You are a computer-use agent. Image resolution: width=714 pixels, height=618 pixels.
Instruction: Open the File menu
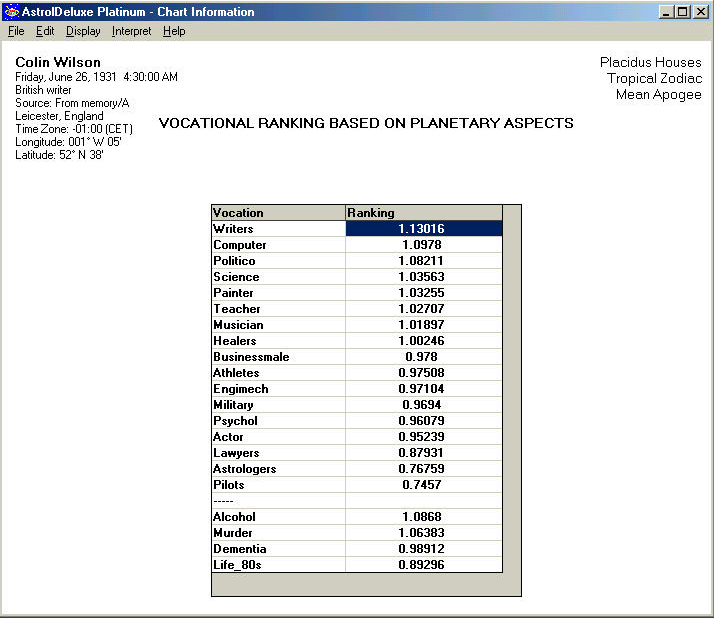coord(16,31)
